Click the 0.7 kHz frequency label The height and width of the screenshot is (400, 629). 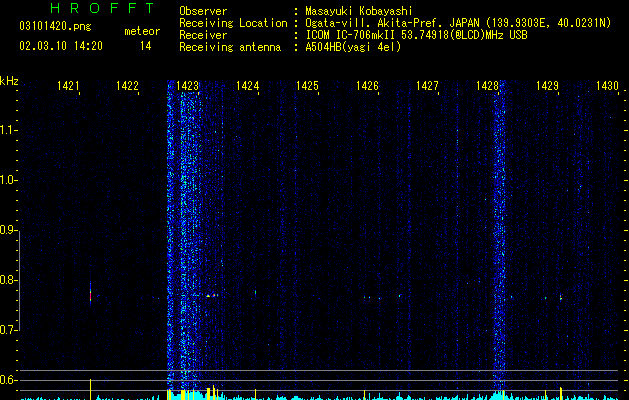[x=8, y=330]
